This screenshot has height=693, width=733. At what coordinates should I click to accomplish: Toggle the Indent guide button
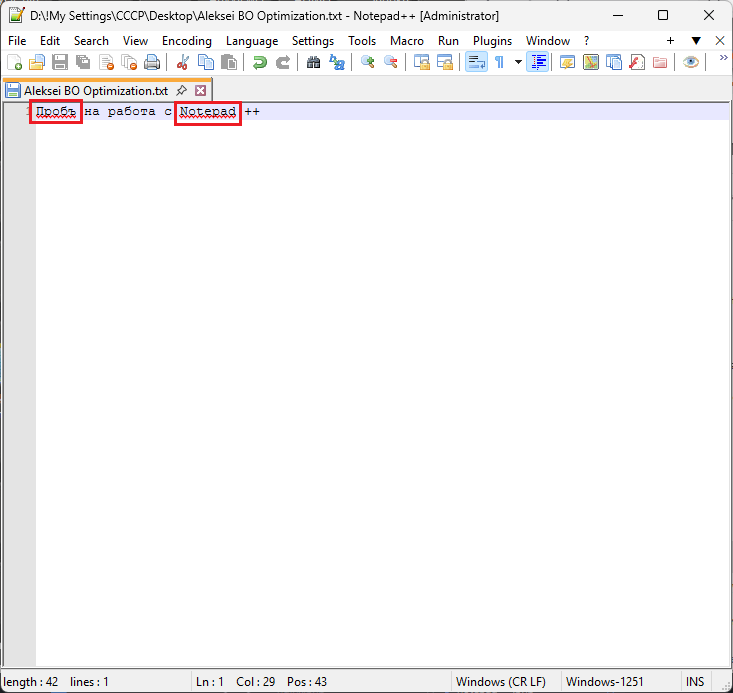(538, 62)
